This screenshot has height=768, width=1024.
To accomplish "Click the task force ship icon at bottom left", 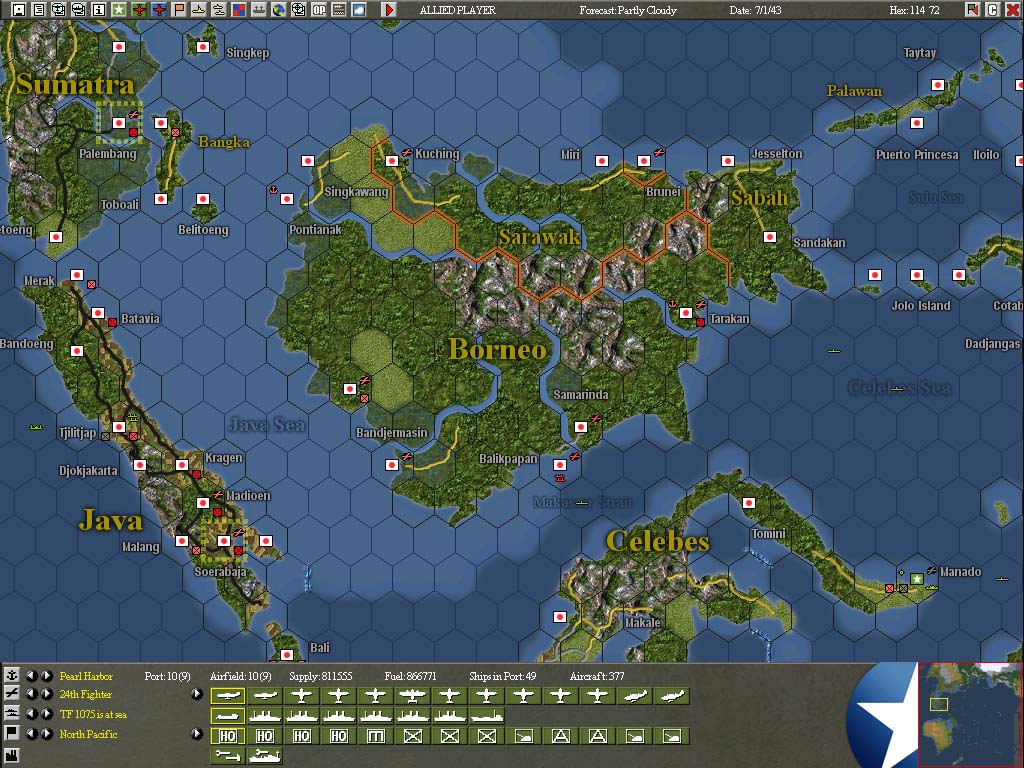I will point(11,714).
